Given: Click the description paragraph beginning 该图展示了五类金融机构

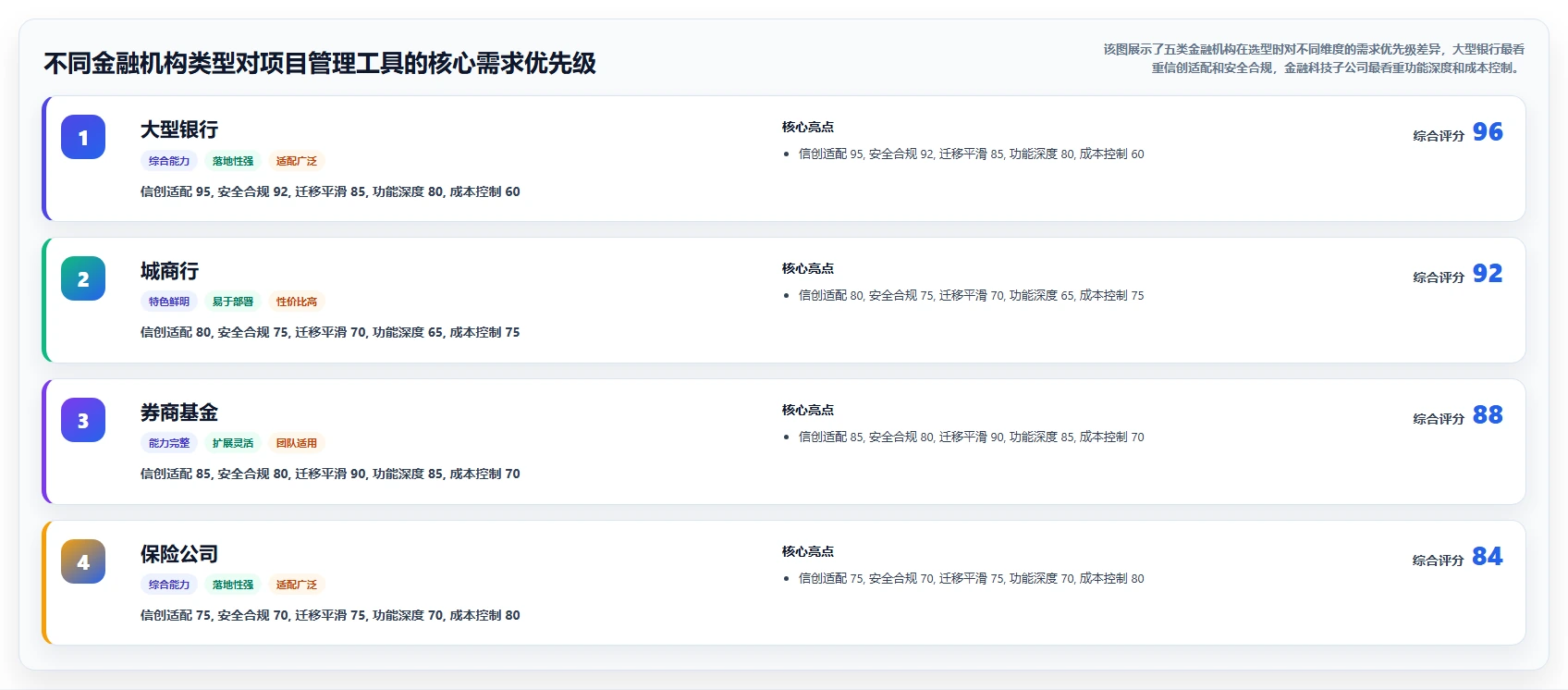Looking at the screenshot, I should (x=1314, y=58).
